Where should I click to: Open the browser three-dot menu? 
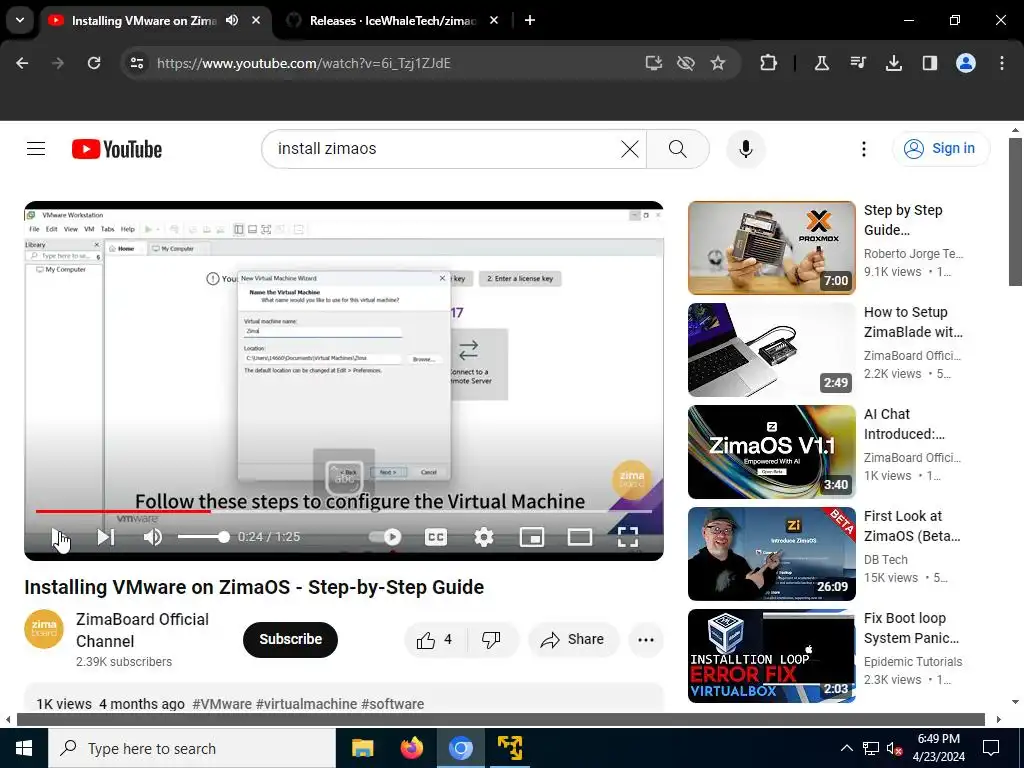pos(1002,63)
